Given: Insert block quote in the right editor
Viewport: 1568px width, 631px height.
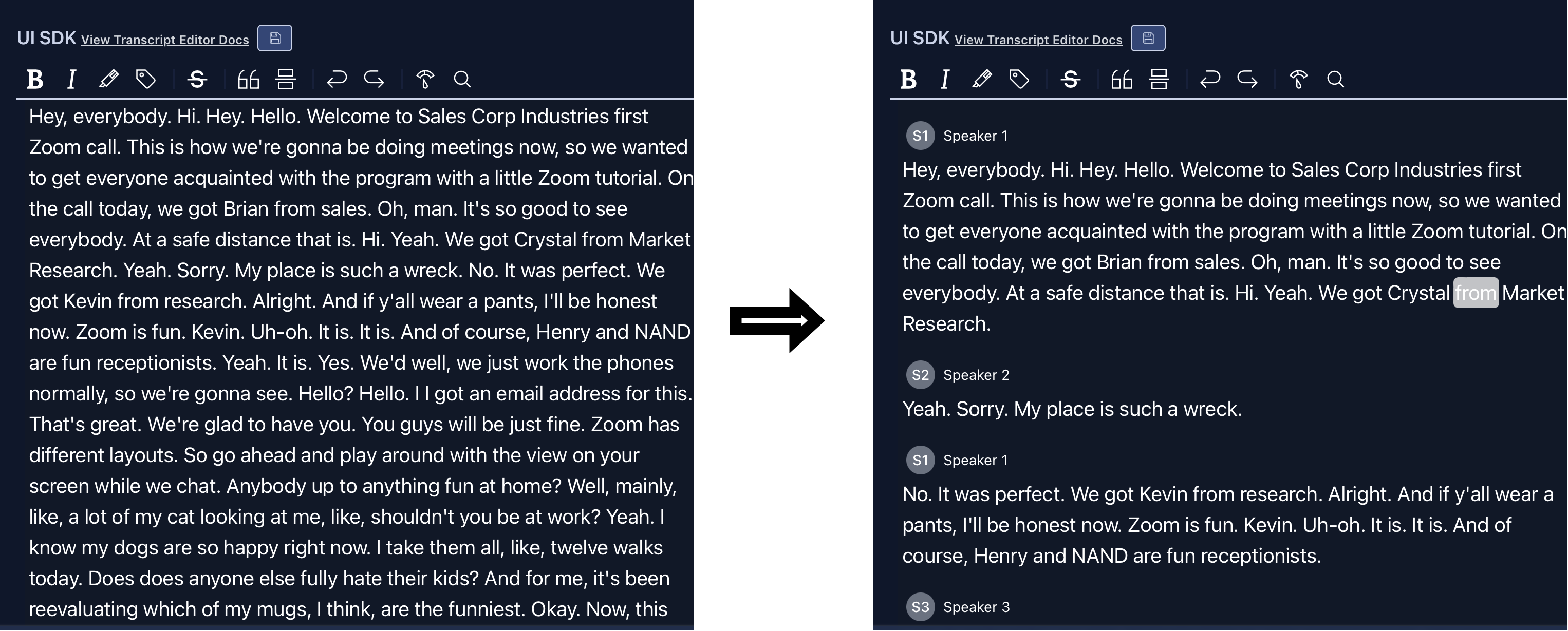Looking at the screenshot, I should [1121, 79].
